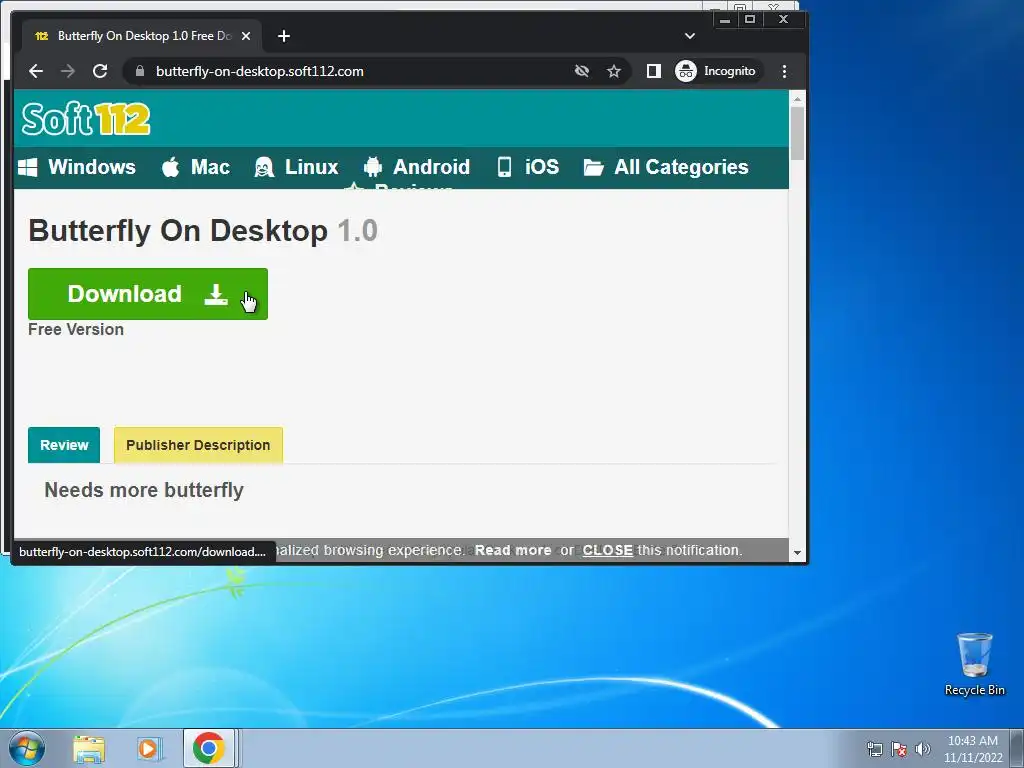Click the 'Free Version' label
This screenshot has height=768, width=1024.
click(76, 329)
